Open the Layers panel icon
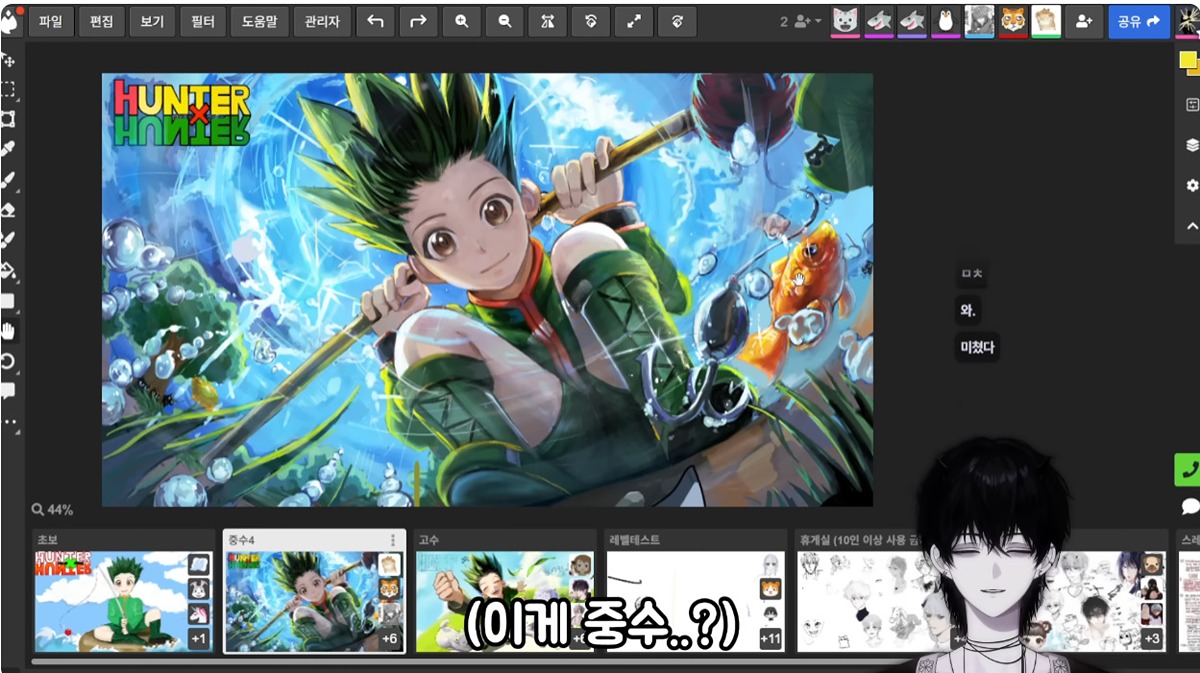 tap(1191, 145)
